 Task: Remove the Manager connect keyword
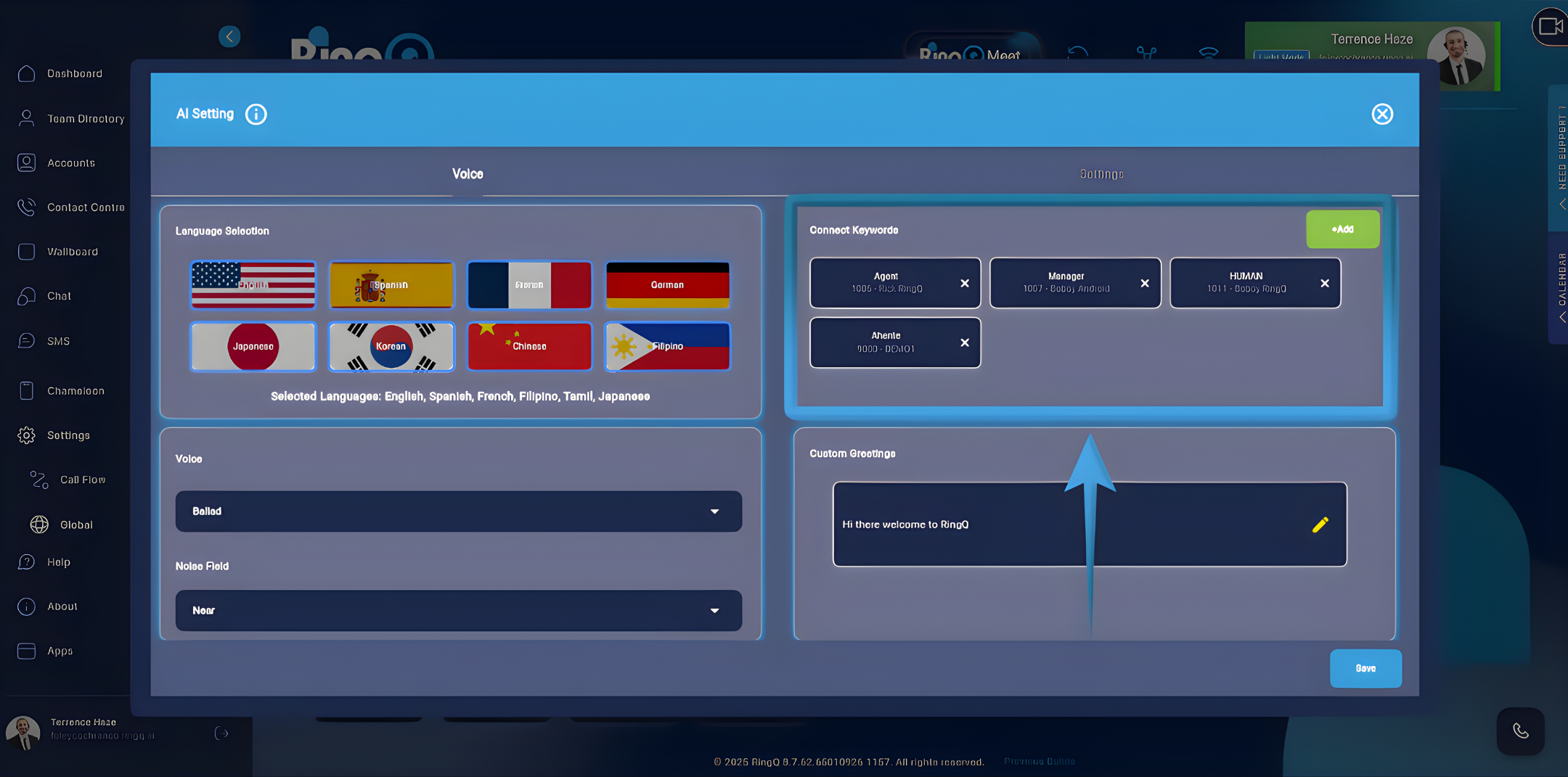[1145, 283]
